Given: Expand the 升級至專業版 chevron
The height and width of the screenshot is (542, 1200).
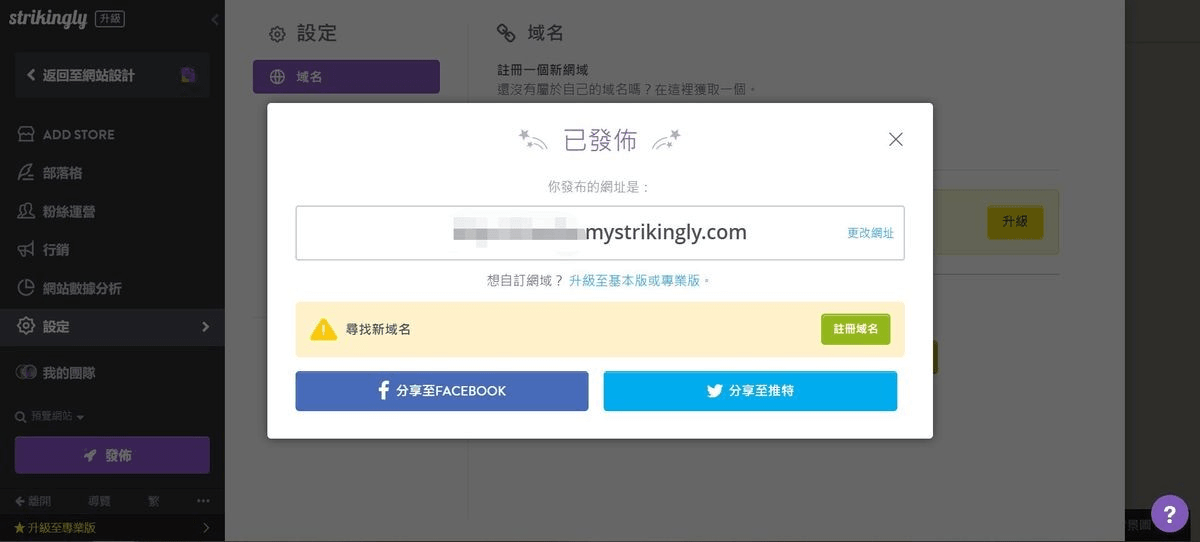Looking at the screenshot, I should [206, 528].
